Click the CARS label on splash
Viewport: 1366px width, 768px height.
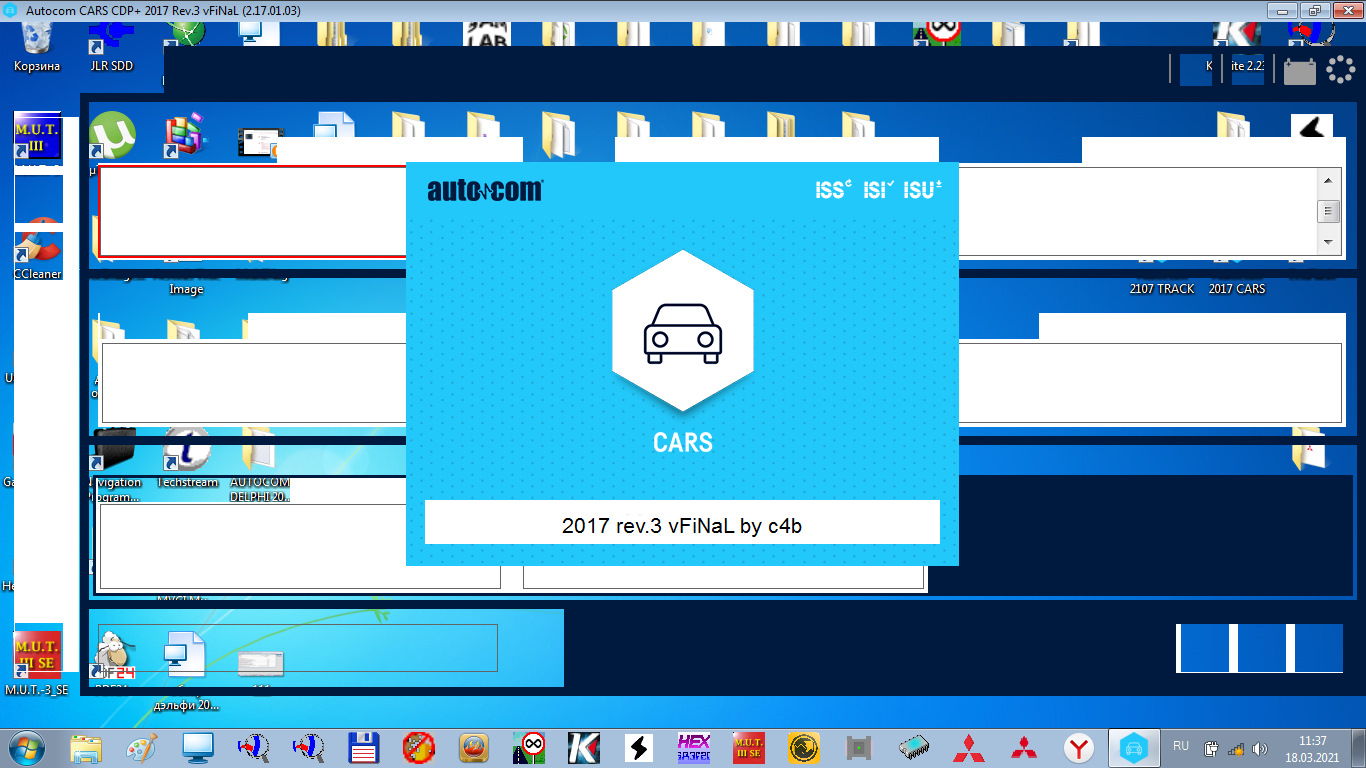pyautogui.click(x=682, y=442)
